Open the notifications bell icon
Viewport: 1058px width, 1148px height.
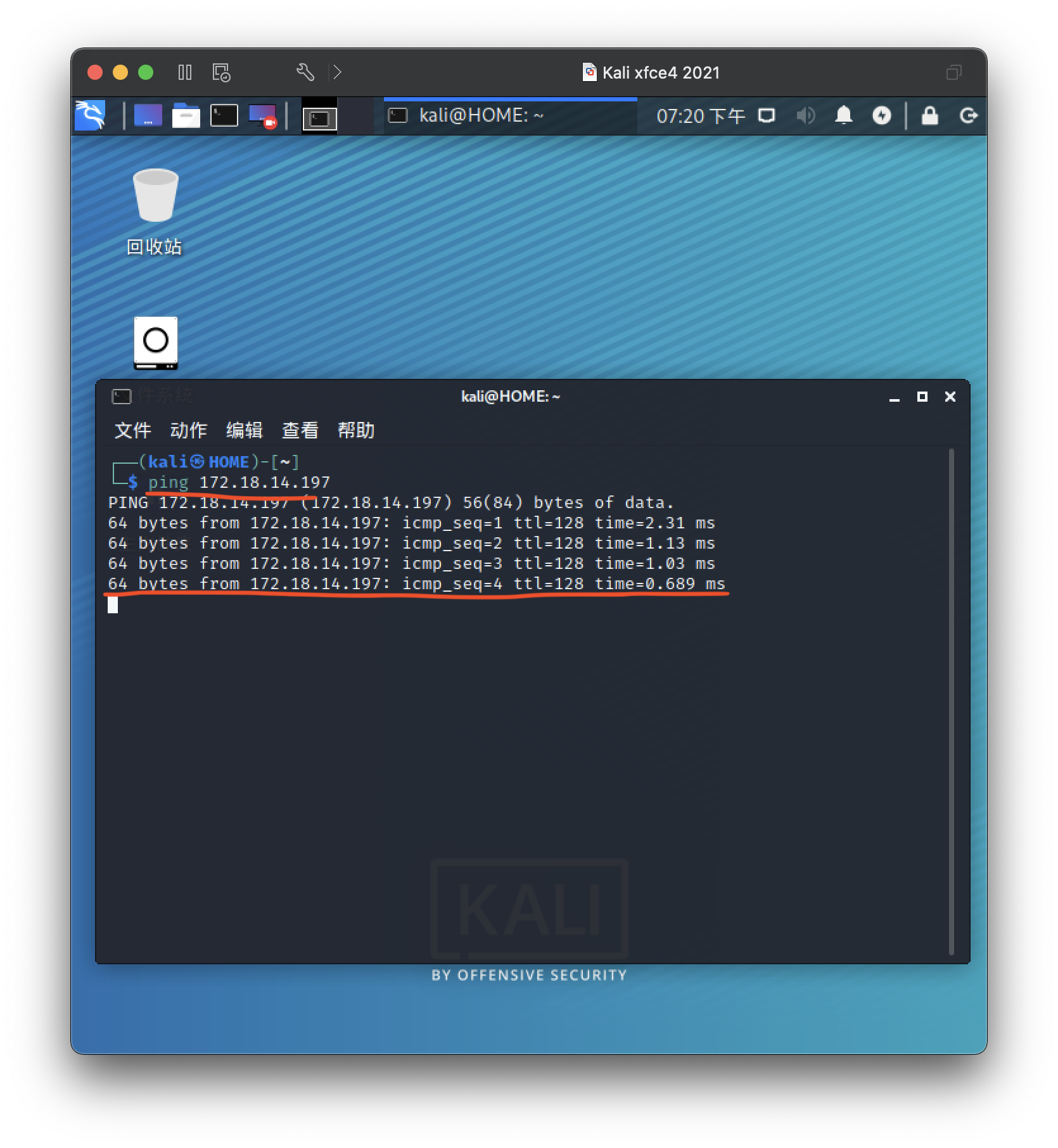843,115
